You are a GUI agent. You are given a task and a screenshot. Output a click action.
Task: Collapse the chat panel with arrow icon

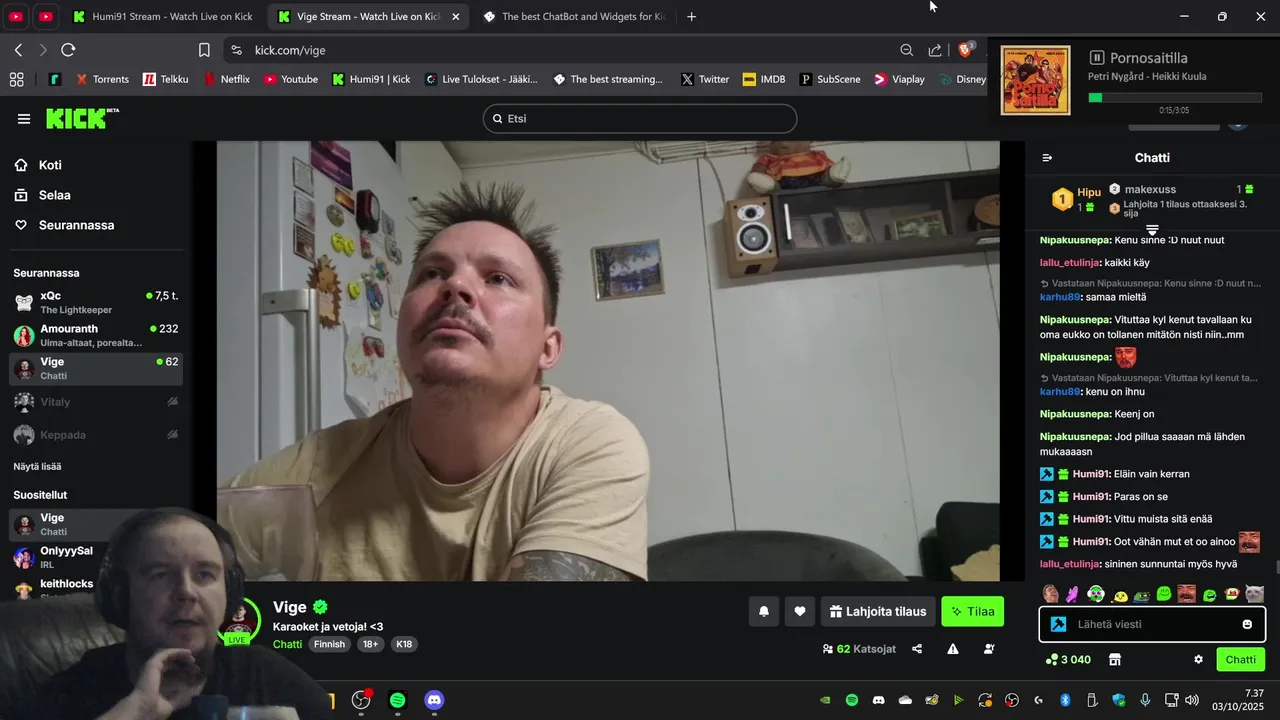(1047, 158)
